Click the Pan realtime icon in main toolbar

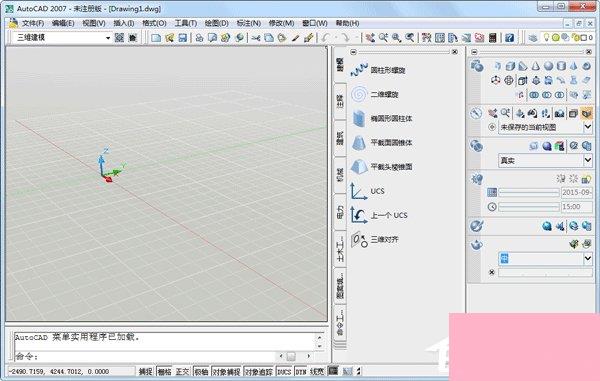click(x=370, y=37)
